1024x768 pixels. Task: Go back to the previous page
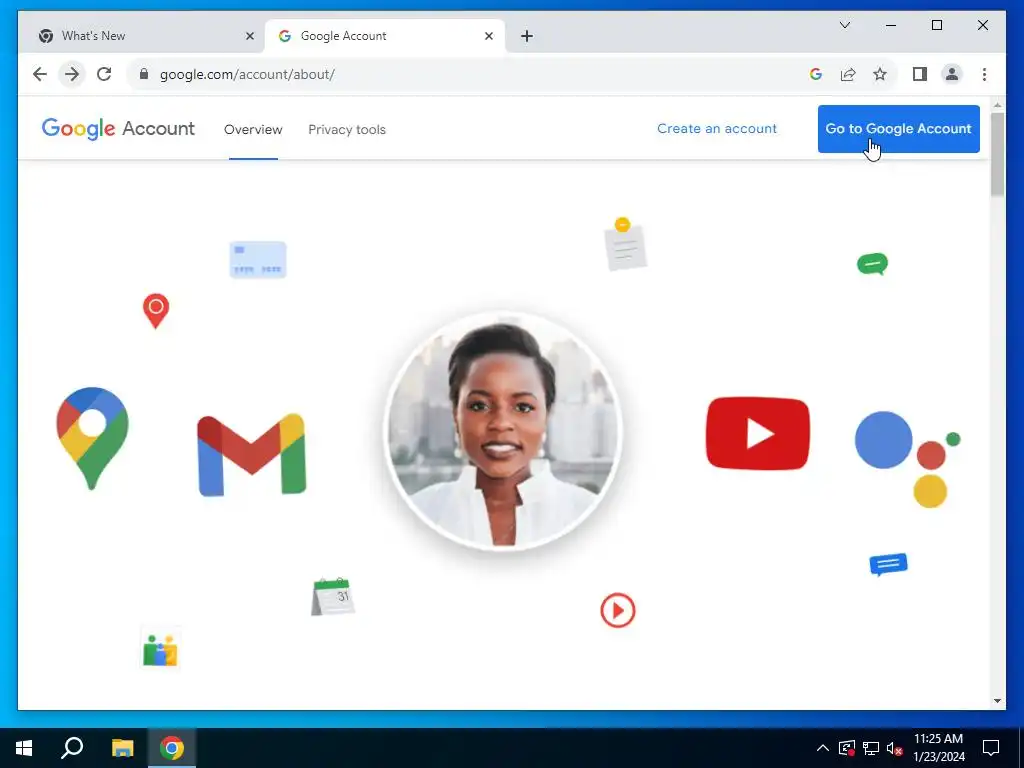pos(40,74)
